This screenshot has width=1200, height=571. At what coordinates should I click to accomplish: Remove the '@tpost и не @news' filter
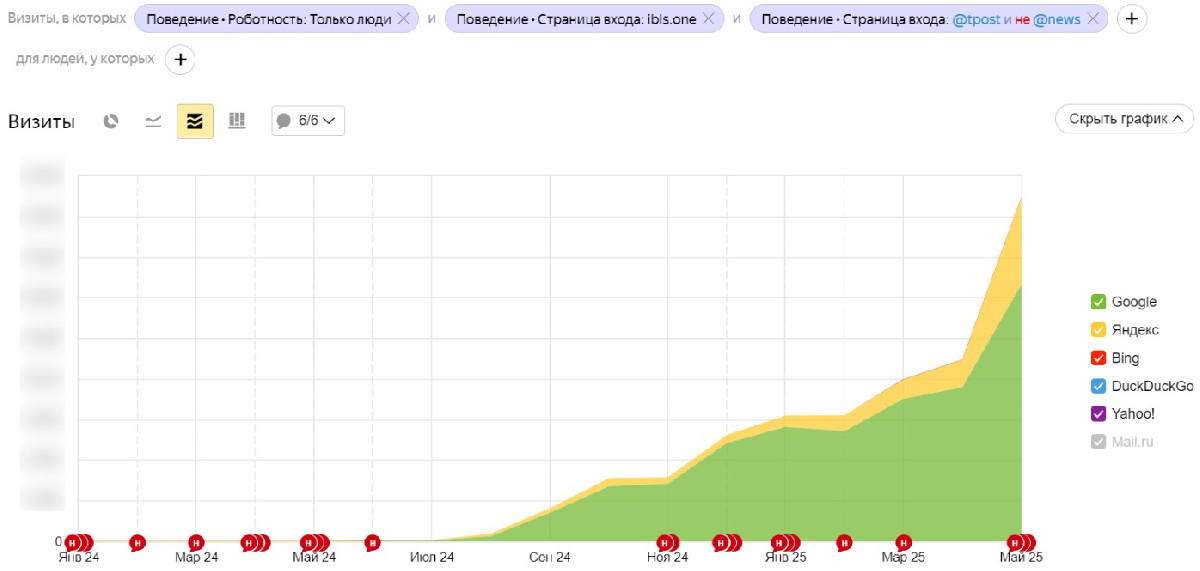1092,19
